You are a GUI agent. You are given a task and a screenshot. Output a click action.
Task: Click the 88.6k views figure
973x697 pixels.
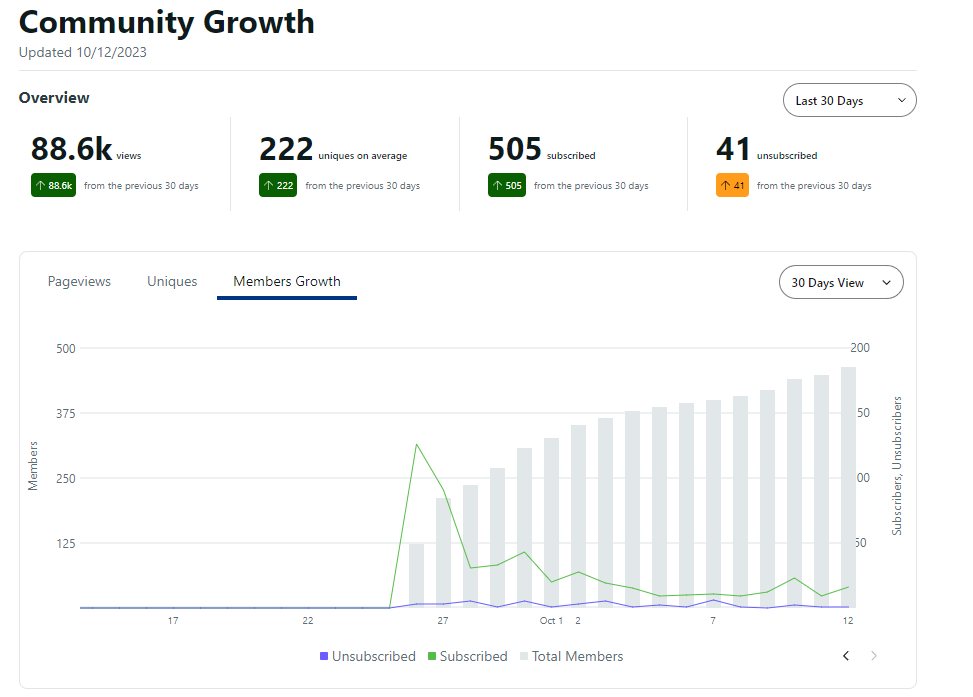coord(71,149)
